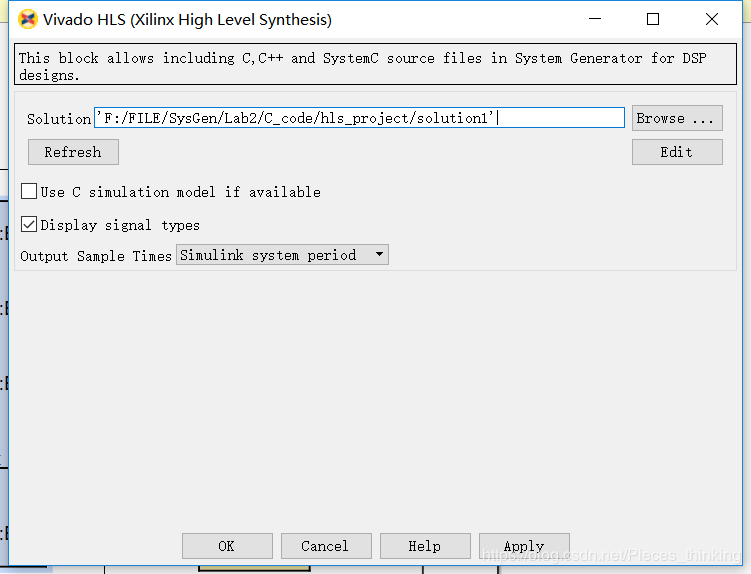Click the Browse ... button
The width and height of the screenshot is (751, 574).
[677, 118]
